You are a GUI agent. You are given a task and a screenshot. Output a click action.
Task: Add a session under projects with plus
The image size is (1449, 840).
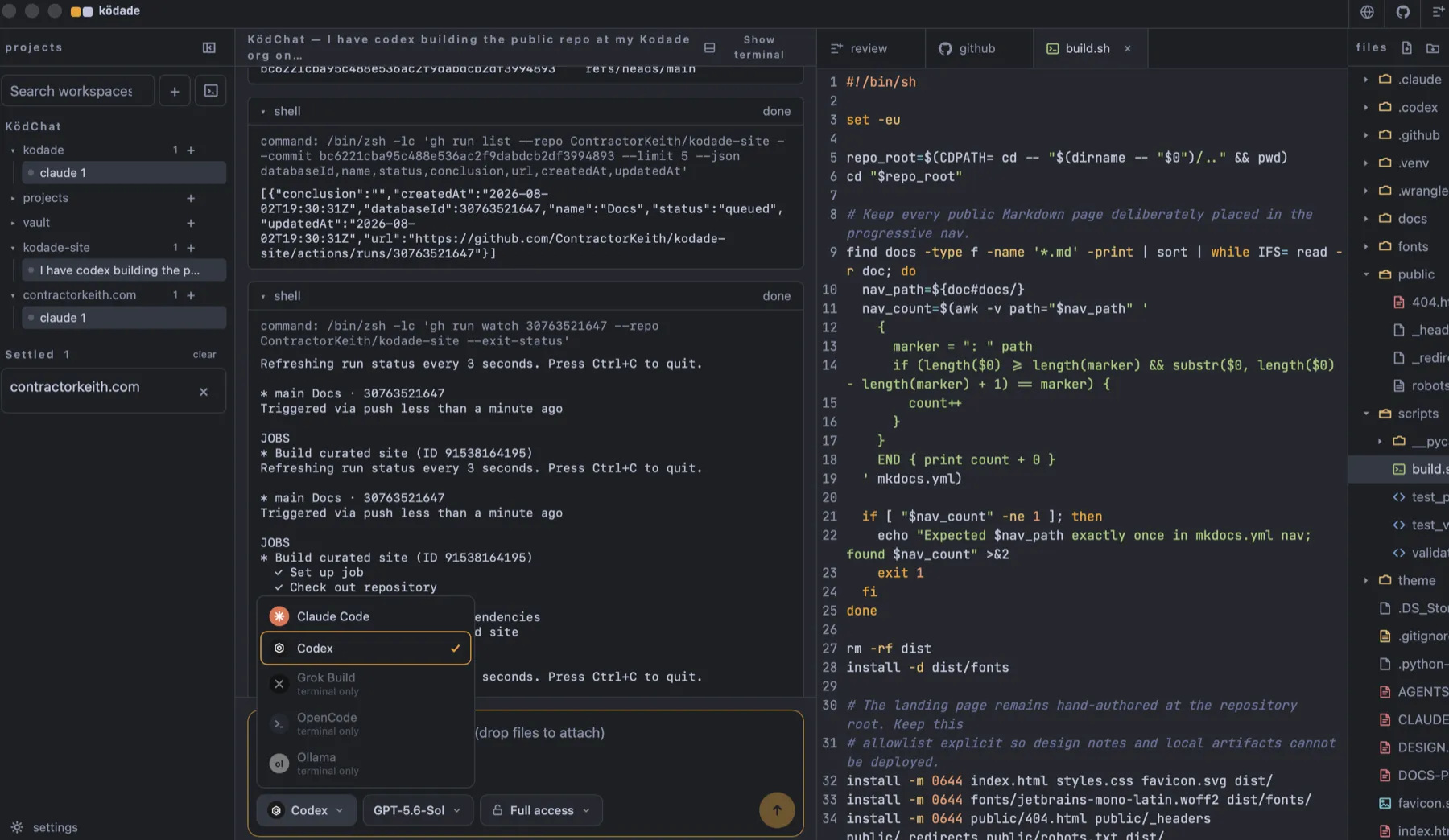191,198
